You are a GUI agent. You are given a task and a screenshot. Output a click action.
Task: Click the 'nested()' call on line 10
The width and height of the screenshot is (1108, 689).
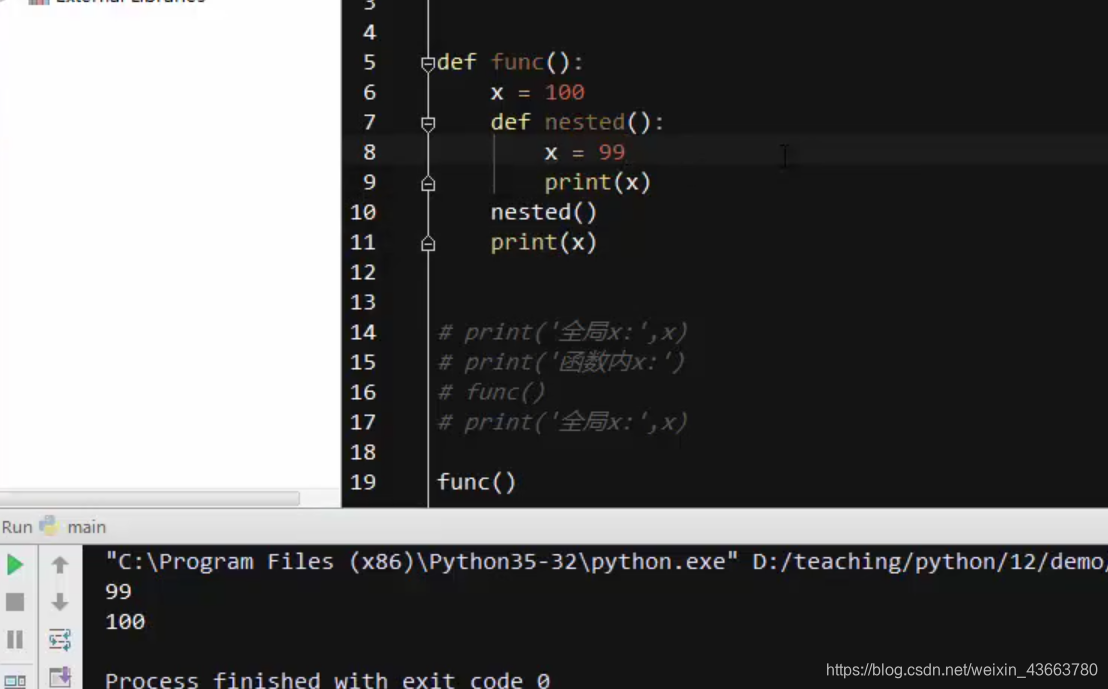pyautogui.click(x=543, y=212)
